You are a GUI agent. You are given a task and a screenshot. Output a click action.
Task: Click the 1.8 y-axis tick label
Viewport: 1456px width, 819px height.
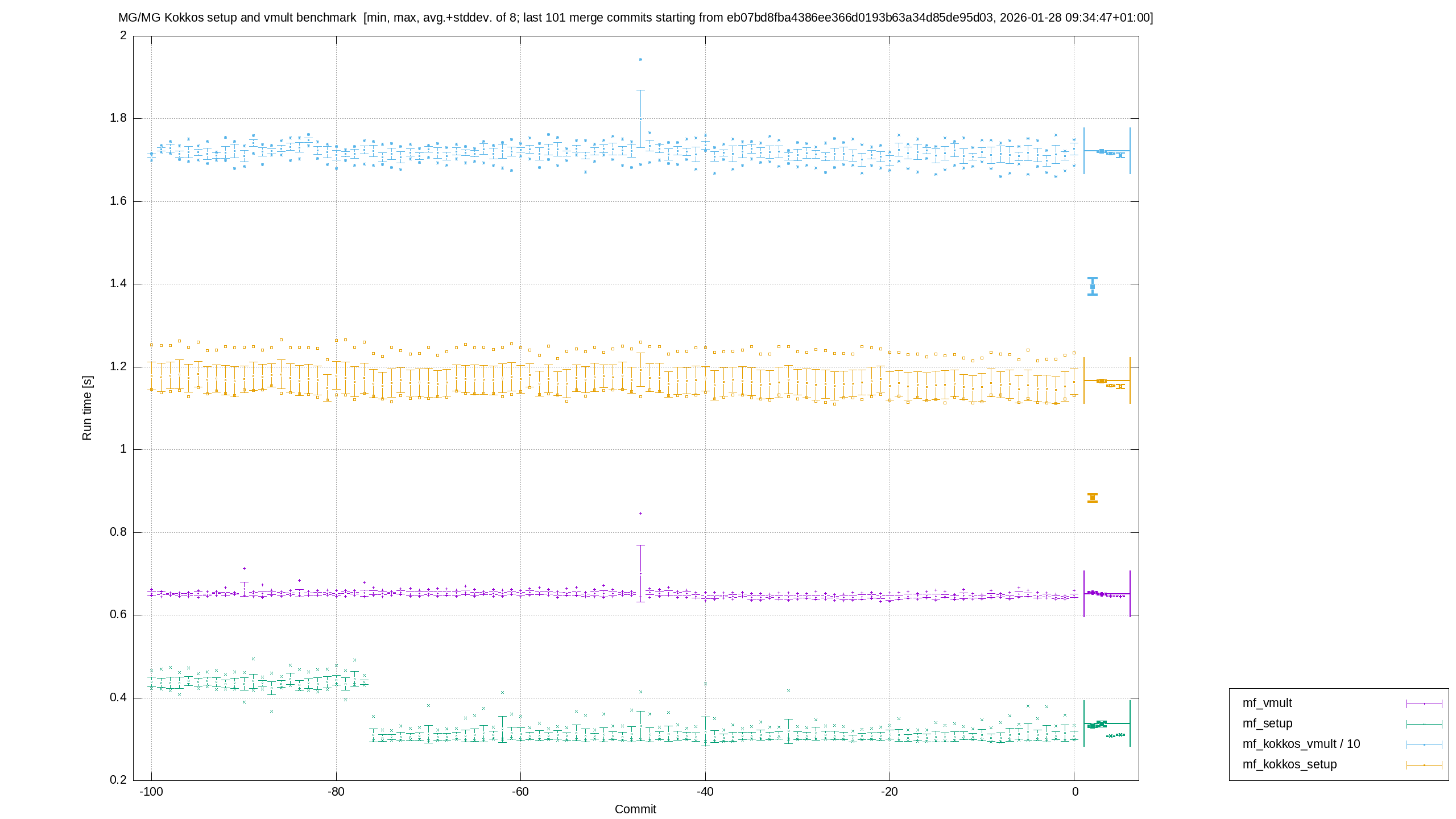118,119
